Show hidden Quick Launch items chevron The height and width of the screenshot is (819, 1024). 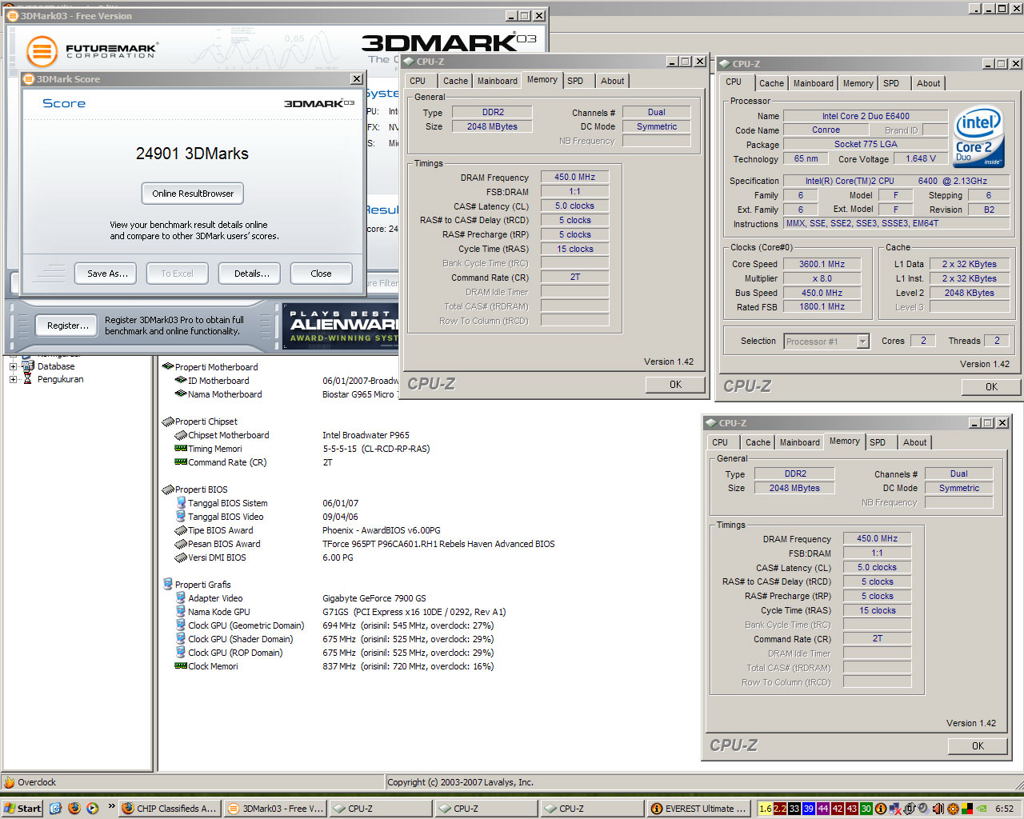112,806
